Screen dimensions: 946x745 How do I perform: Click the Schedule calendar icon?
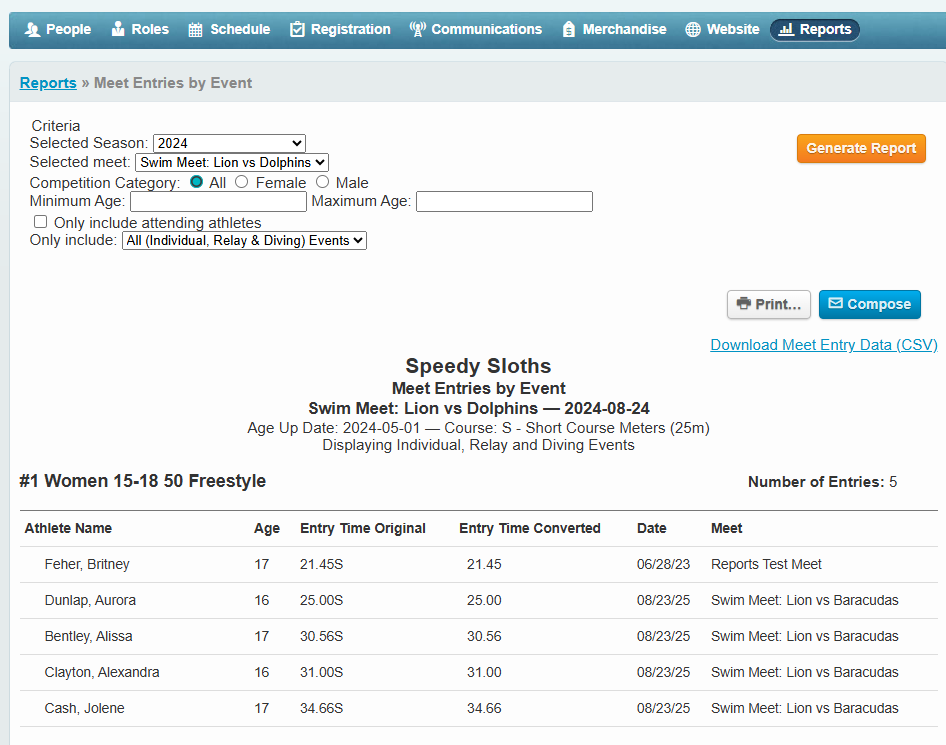tap(196, 30)
